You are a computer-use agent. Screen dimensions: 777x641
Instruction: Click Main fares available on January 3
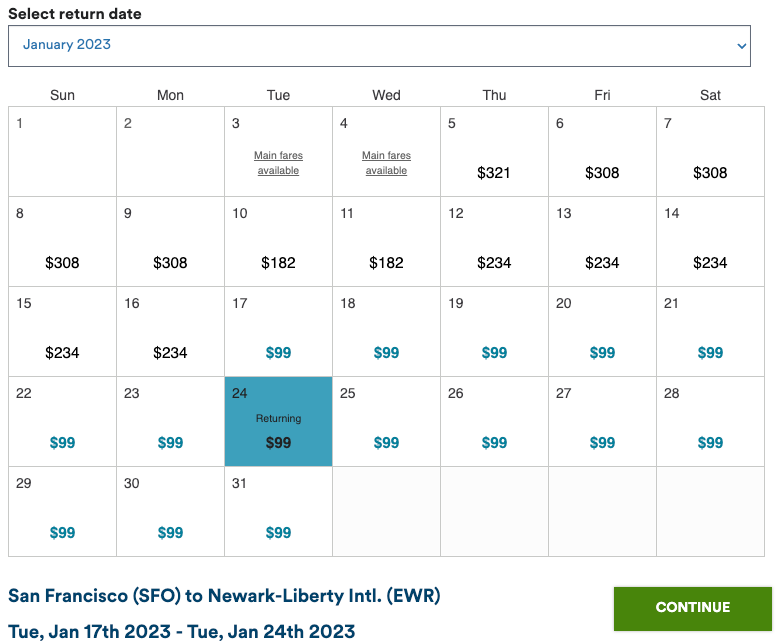pos(278,163)
